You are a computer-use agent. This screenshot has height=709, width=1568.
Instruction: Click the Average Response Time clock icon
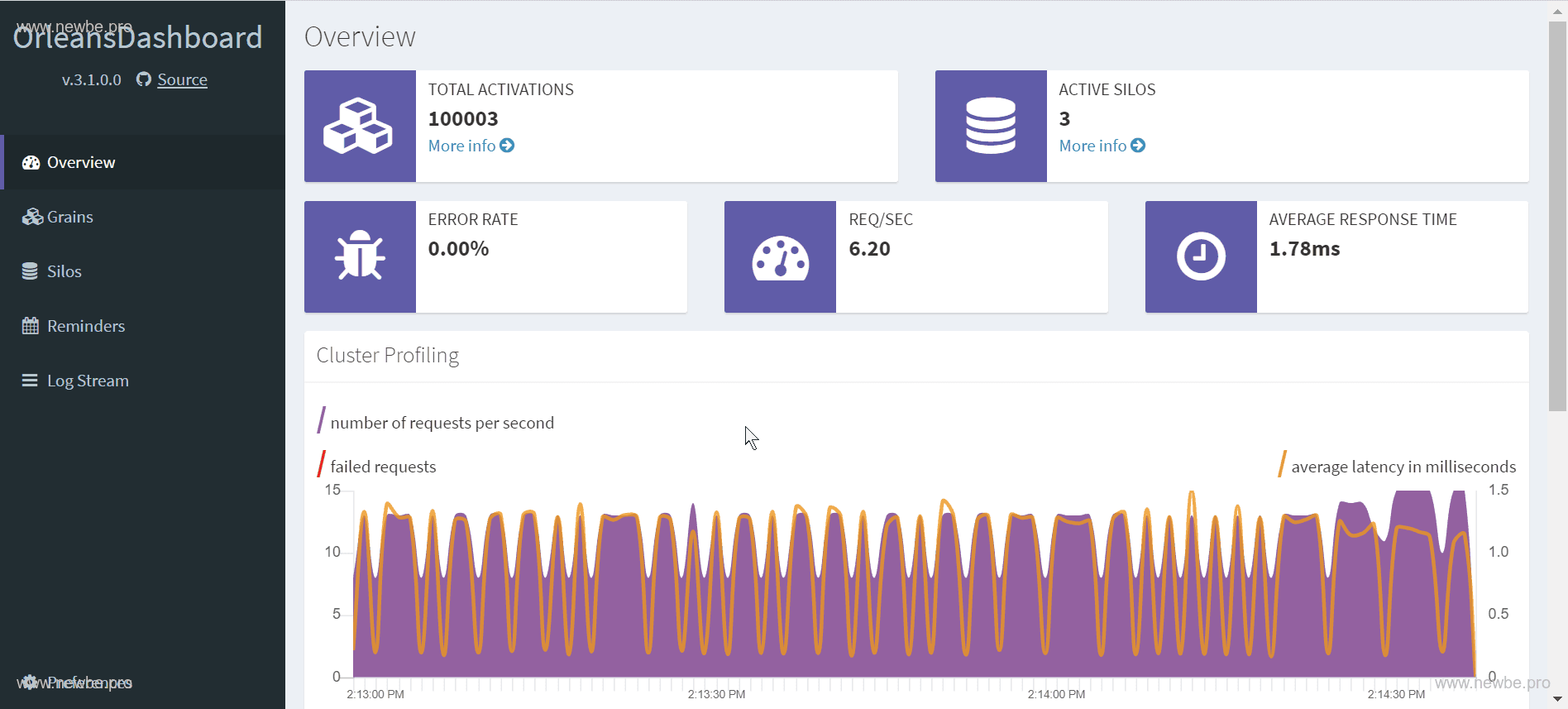coord(1200,256)
